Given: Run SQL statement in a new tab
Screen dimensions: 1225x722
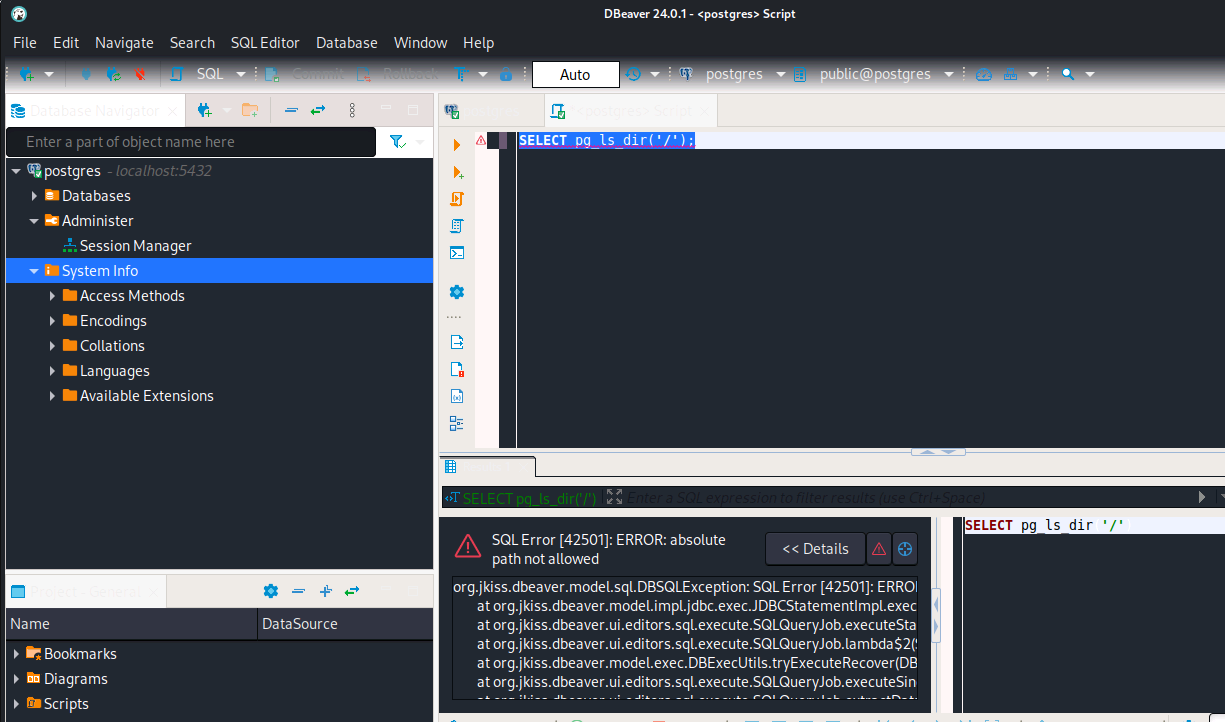Looking at the screenshot, I should (x=457, y=172).
